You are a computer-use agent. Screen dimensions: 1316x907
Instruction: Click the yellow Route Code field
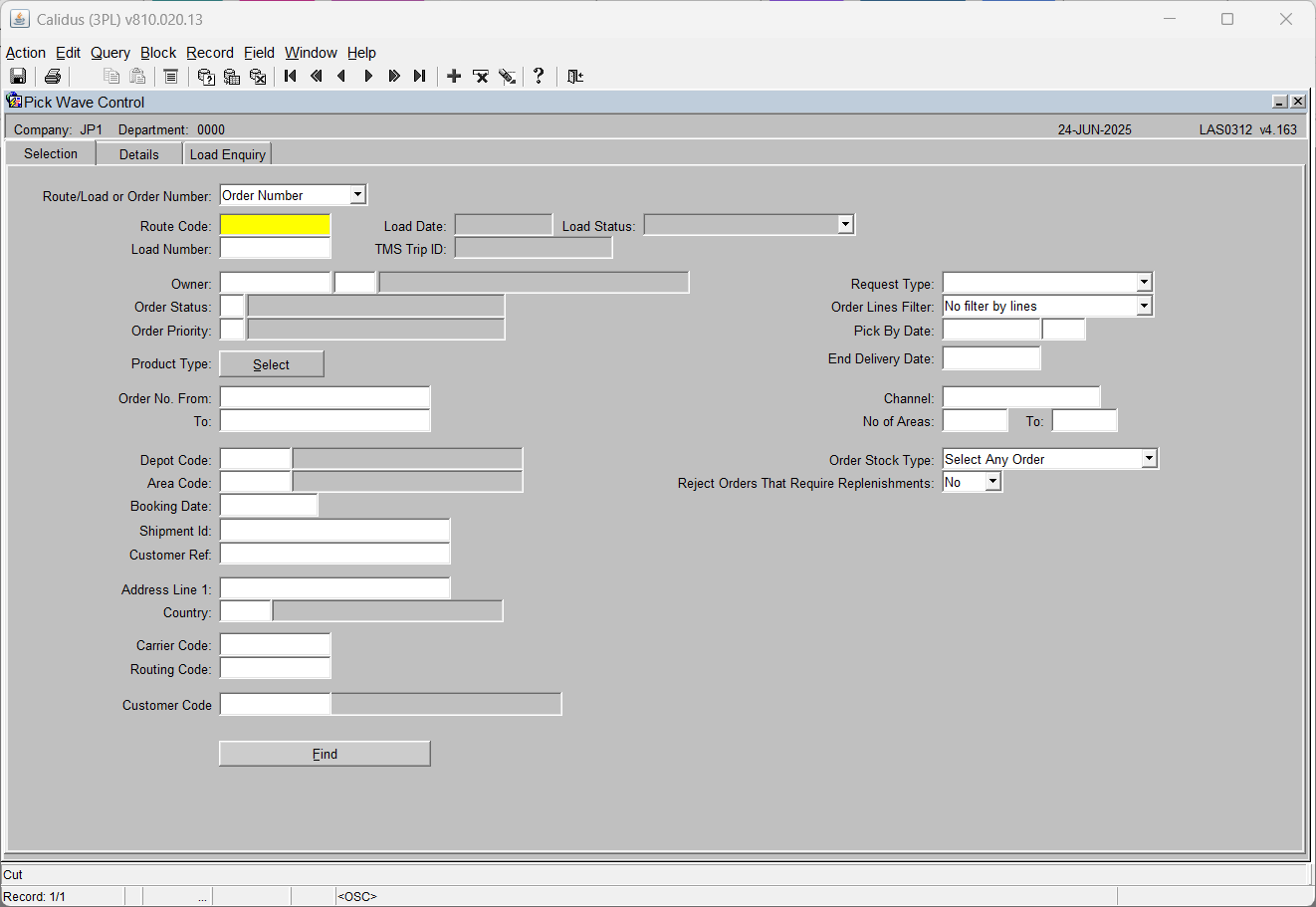275,225
